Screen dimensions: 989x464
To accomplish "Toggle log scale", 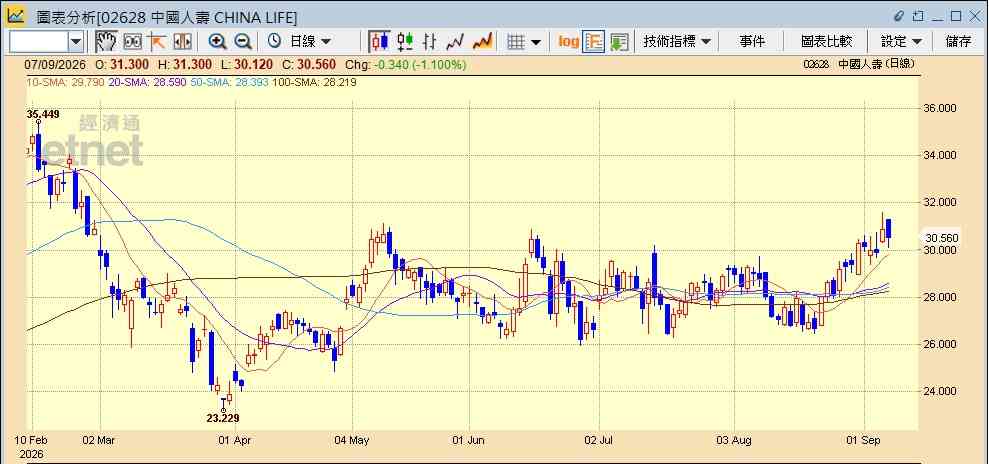I will click(568, 42).
